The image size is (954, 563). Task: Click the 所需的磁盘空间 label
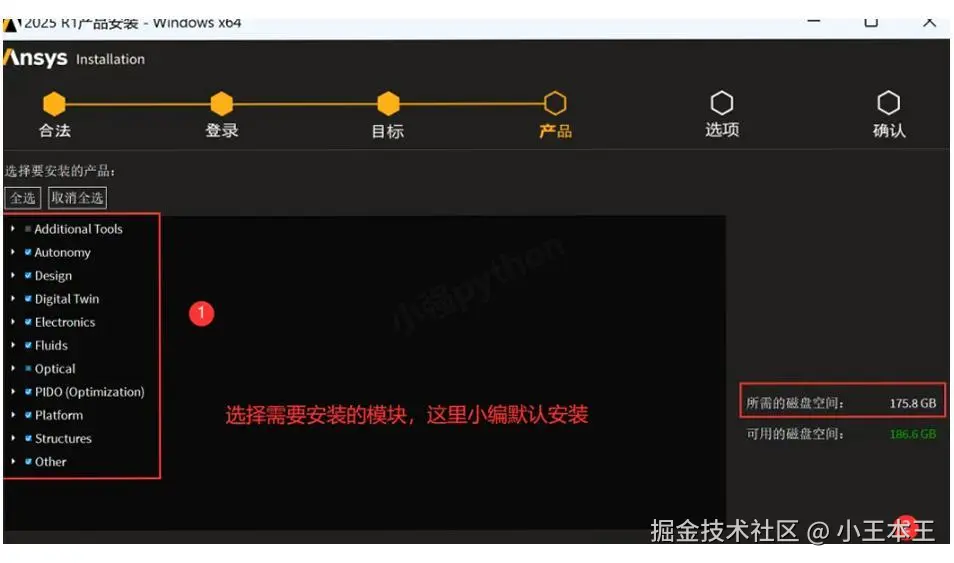[795, 403]
